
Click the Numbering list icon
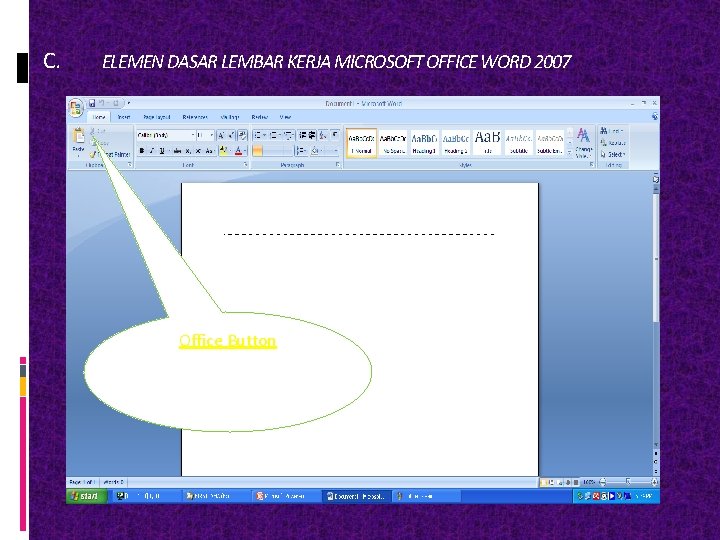(273, 135)
